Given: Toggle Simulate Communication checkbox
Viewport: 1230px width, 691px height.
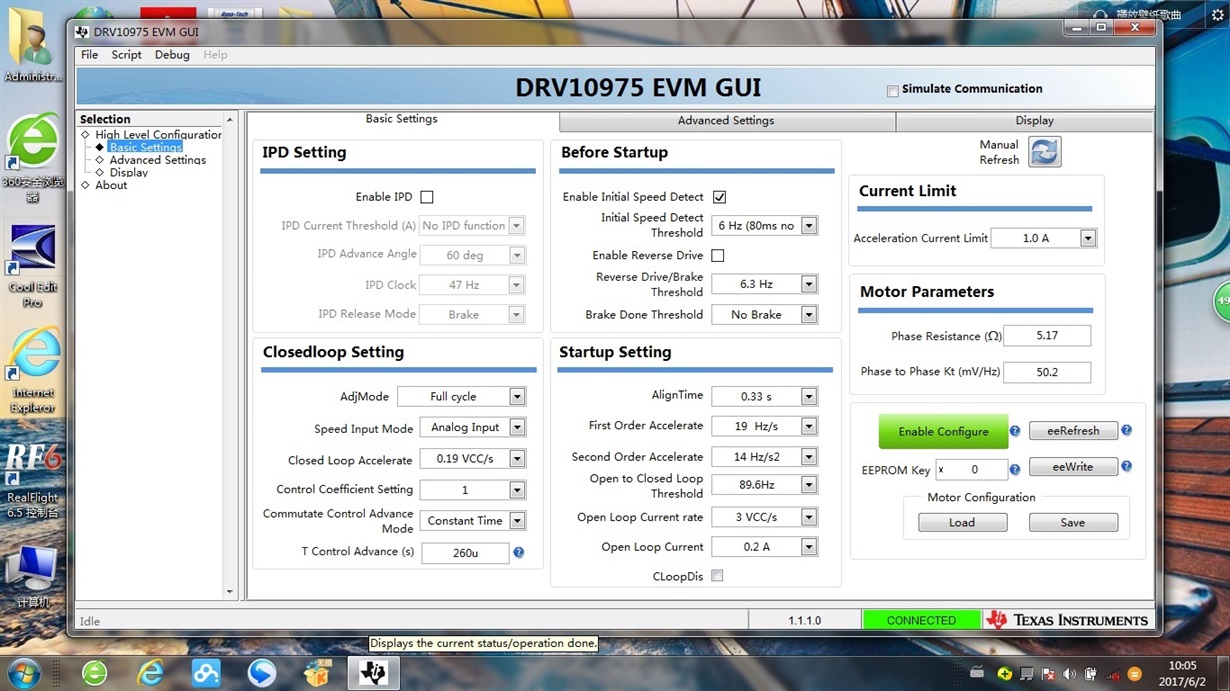Looking at the screenshot, I should (892, 91).
